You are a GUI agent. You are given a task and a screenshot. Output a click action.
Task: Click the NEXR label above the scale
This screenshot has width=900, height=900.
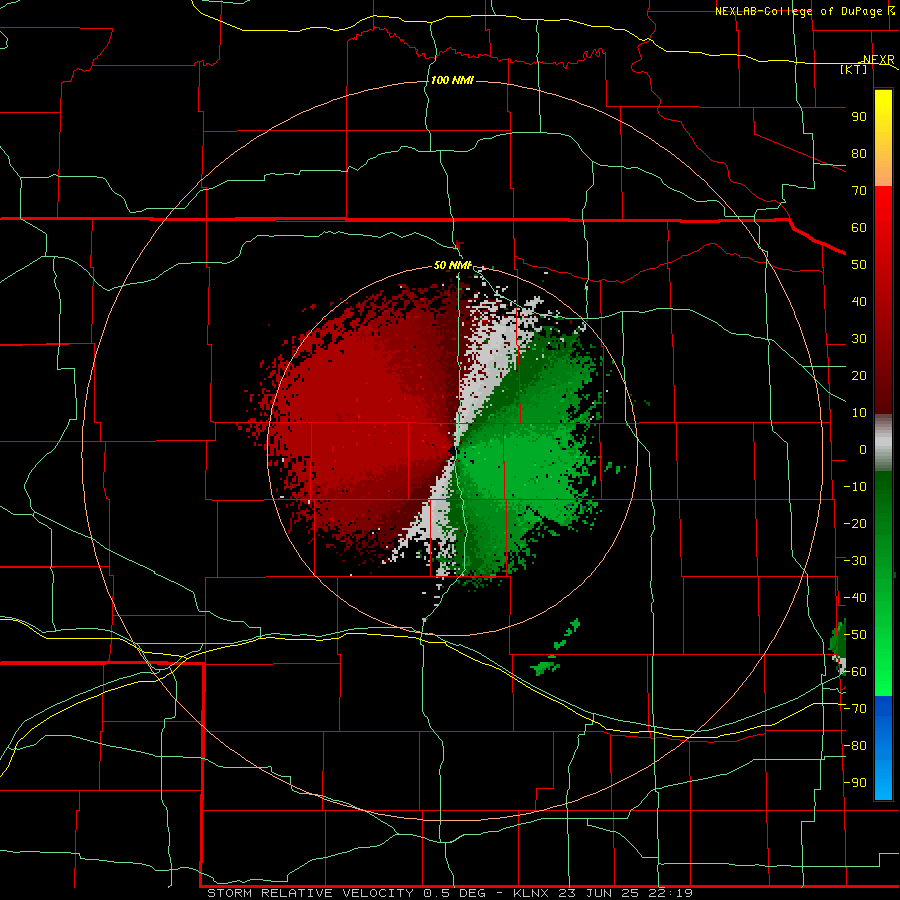click(x=878, y=60)
